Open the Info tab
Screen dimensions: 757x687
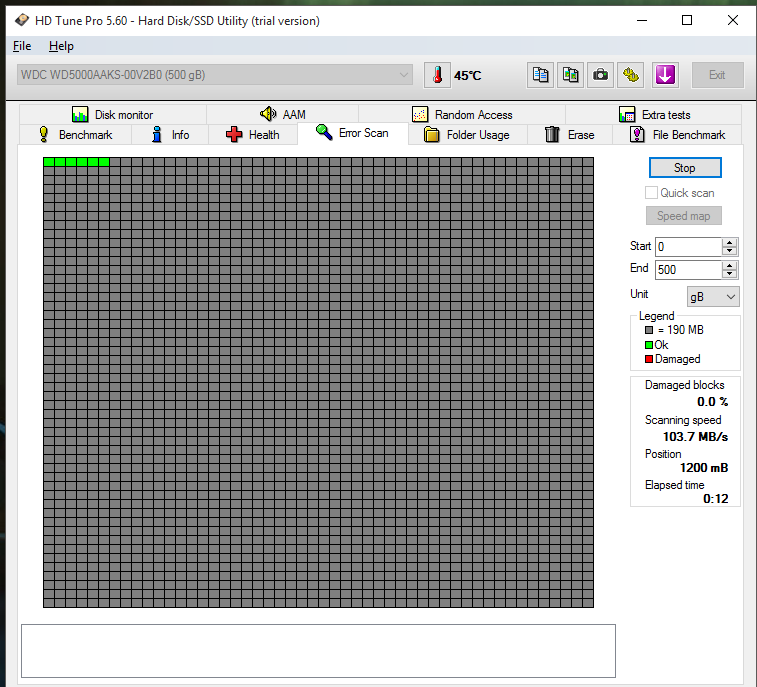coord(170,135)
